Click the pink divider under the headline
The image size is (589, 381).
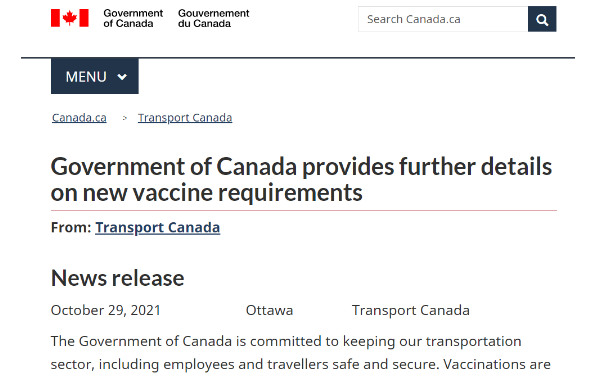click(304, 210)
